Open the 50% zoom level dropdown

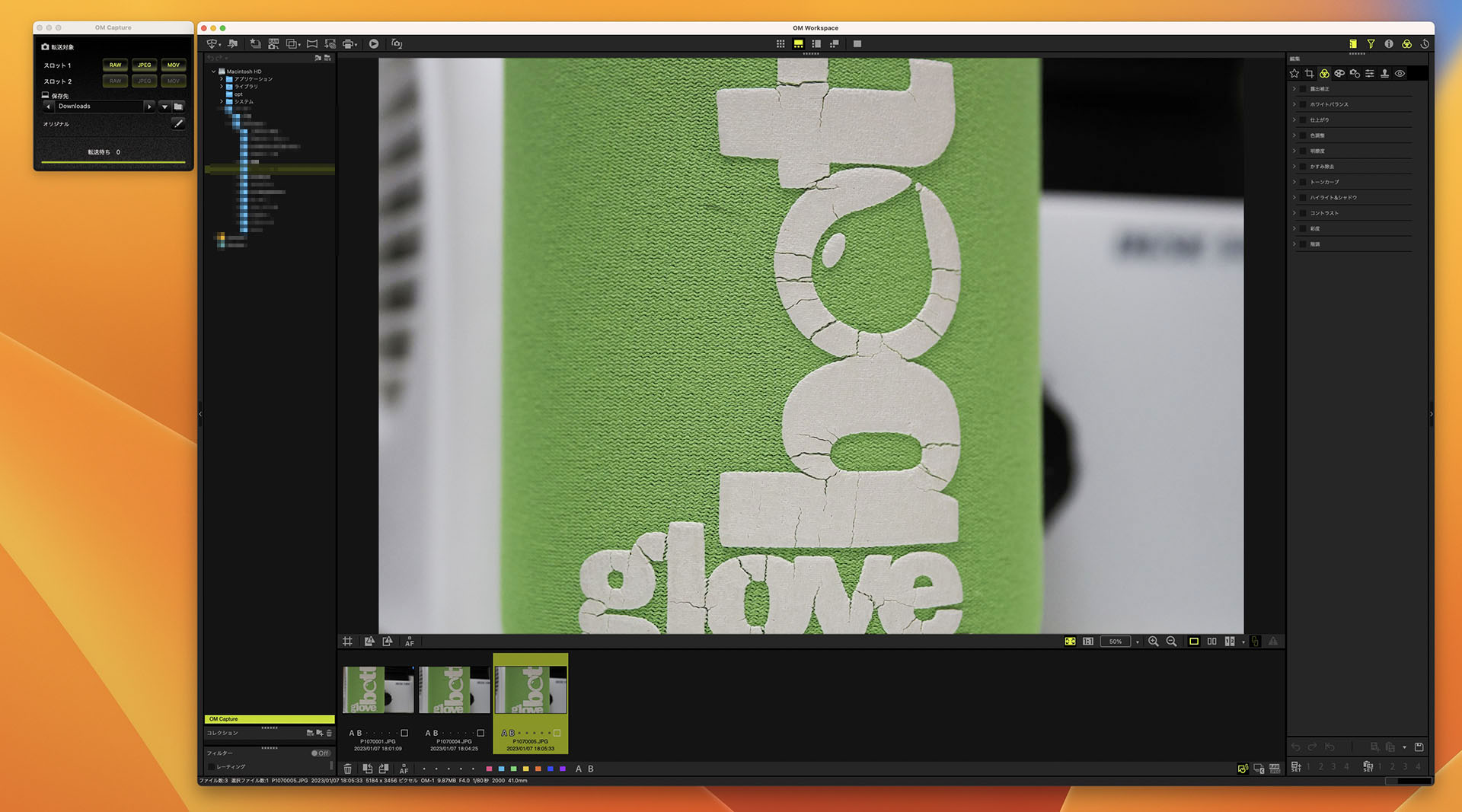coord(1138,642)
